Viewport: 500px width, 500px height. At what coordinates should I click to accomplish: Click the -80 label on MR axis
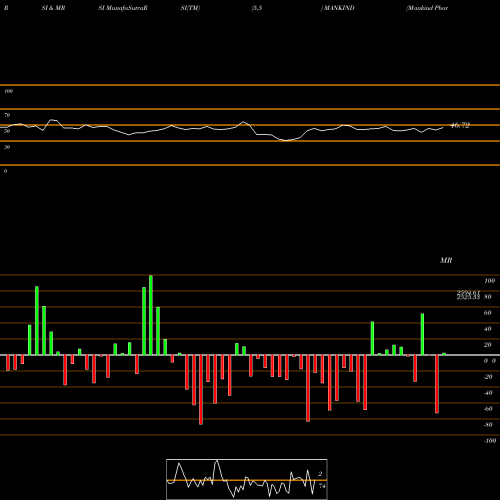coord(488,425)
